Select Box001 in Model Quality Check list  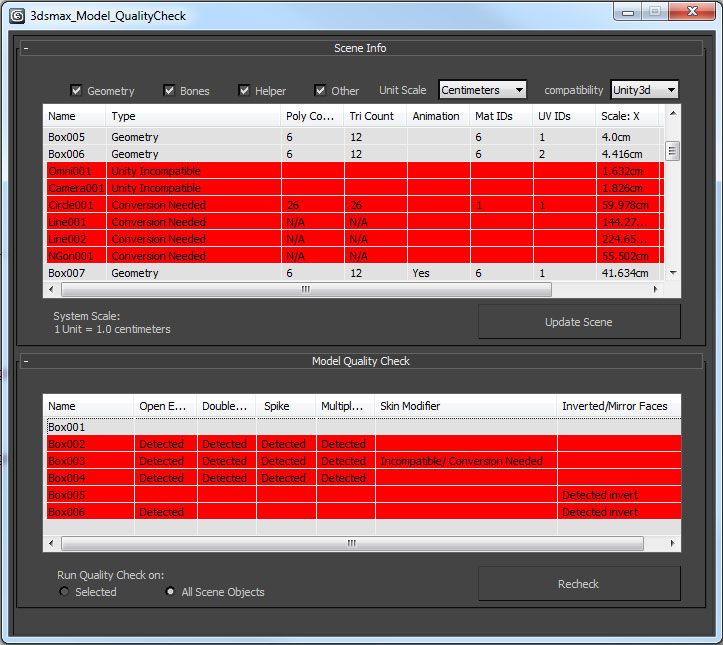pos(363,427)
